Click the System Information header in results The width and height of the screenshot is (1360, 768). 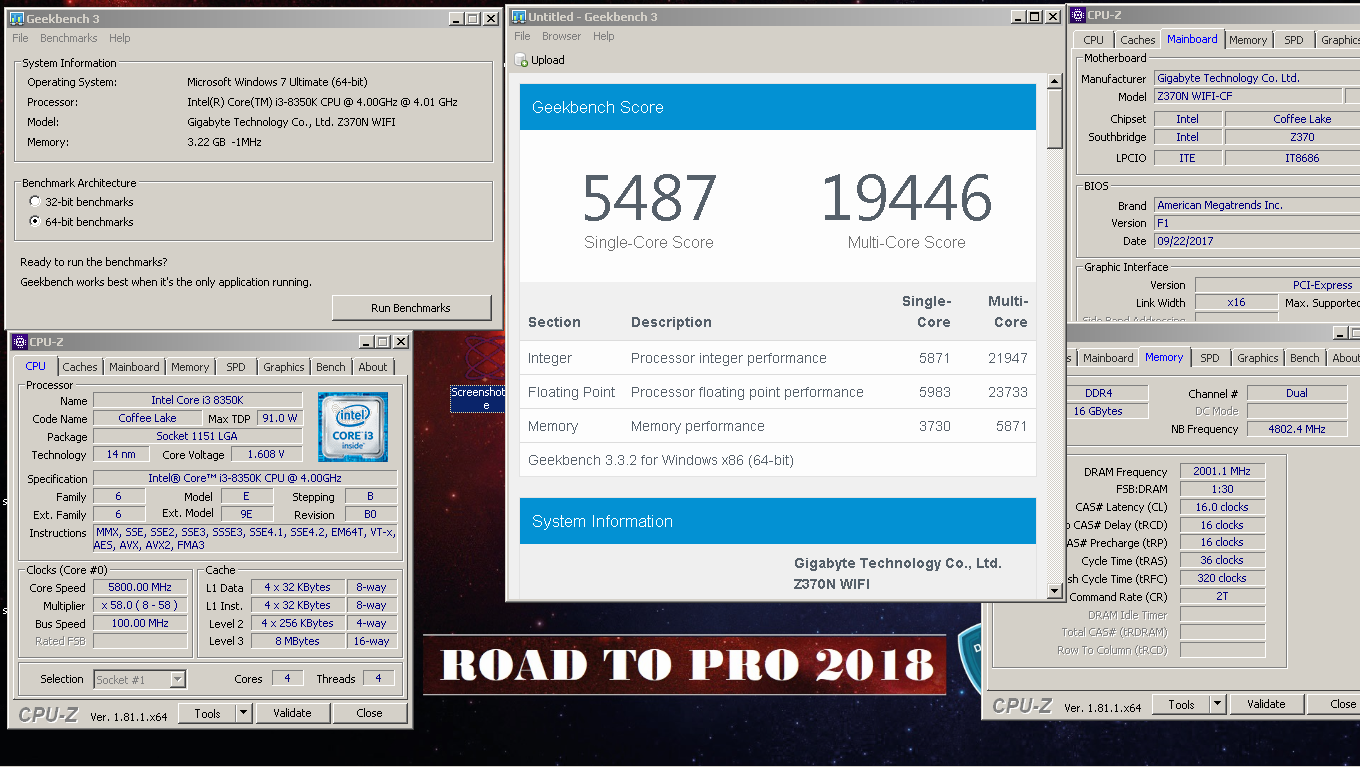pos(778,521)
